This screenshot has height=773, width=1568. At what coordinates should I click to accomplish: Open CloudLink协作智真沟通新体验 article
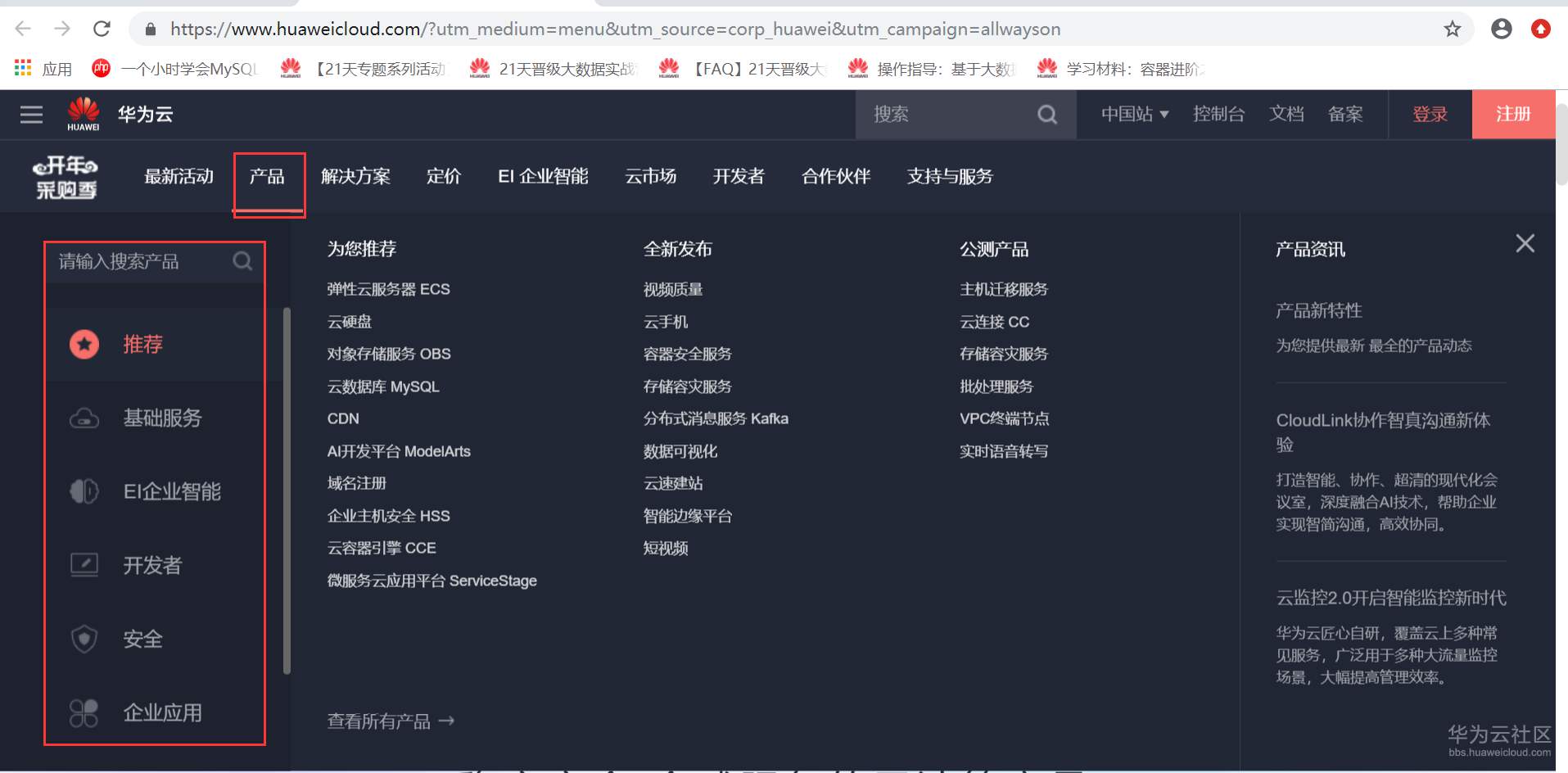click(x=1383, y=432)
